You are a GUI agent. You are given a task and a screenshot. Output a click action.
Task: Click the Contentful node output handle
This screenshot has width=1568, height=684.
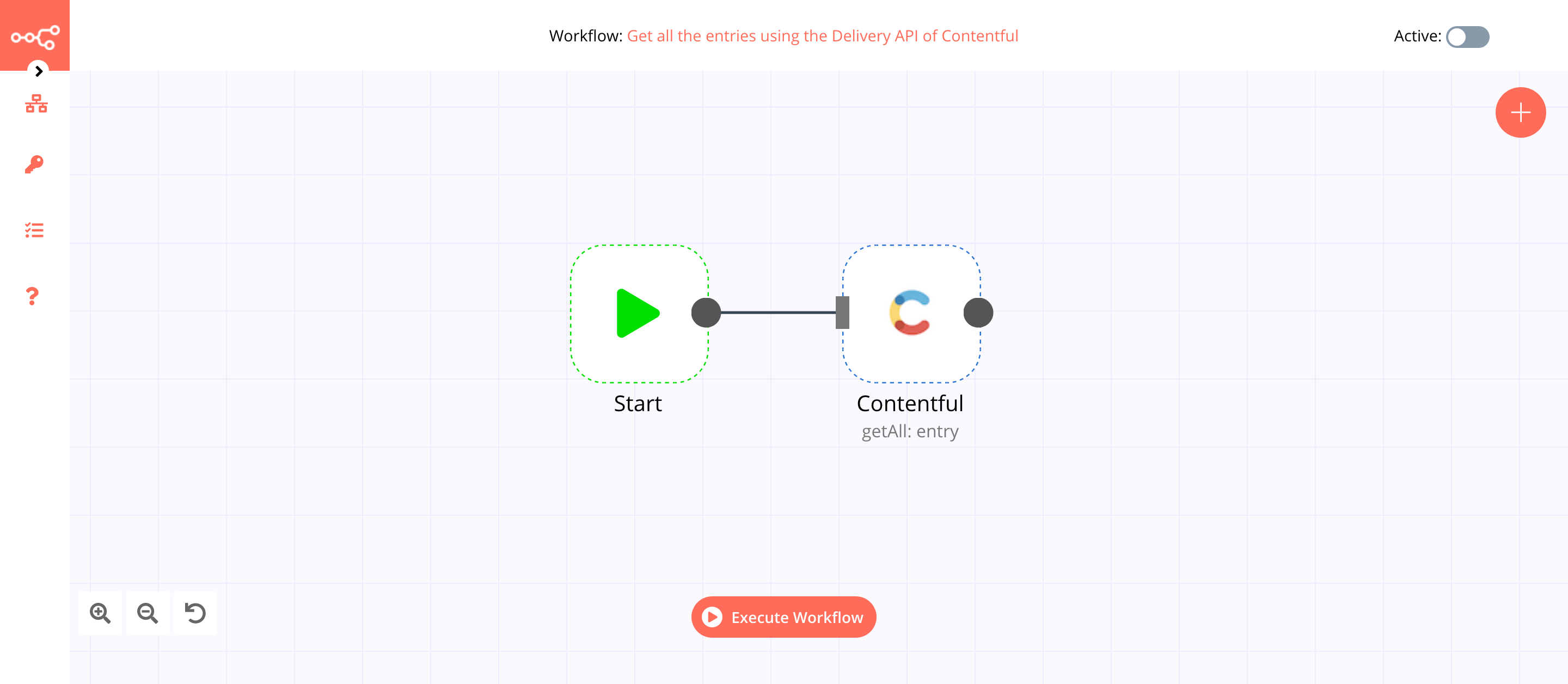click(x=977, y=313)
